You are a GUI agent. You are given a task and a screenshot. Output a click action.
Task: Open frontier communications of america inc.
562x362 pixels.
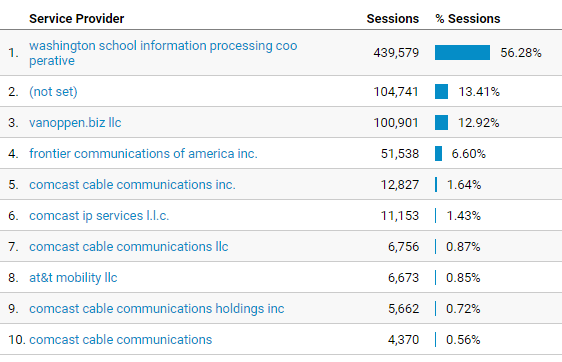click(143, 153)
